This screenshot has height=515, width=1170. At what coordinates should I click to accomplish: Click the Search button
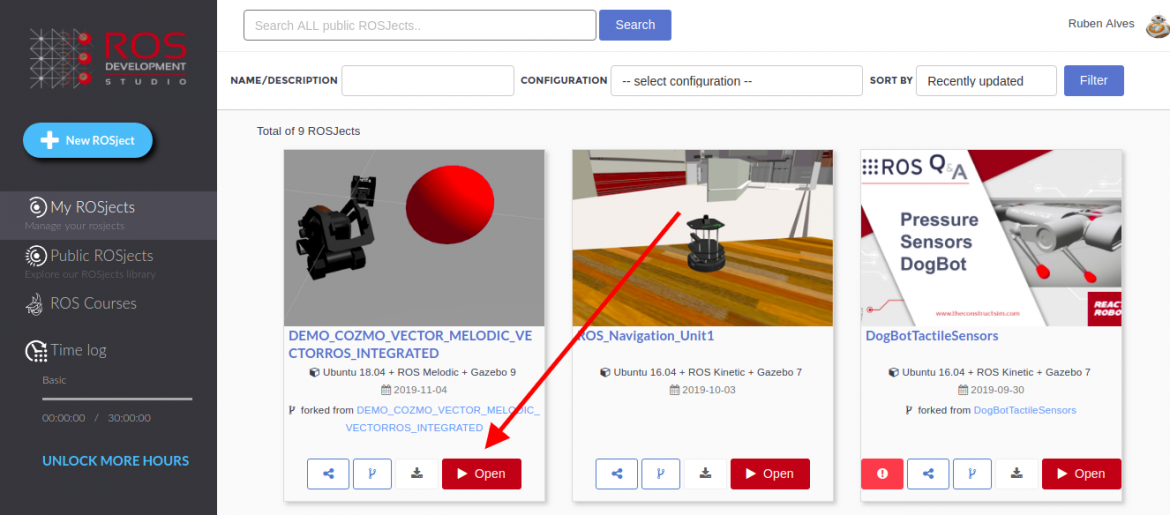pyautogui.click(x=635, y=25)
